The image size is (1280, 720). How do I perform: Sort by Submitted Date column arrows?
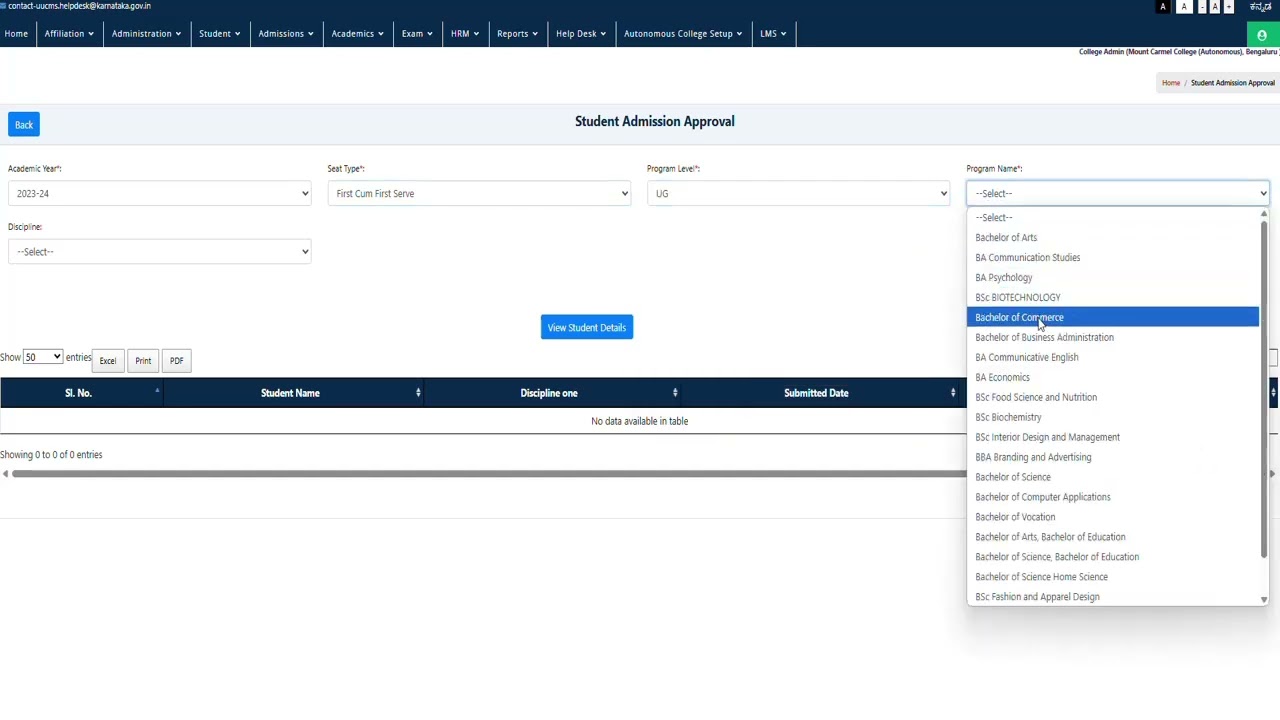click(953, 393)
